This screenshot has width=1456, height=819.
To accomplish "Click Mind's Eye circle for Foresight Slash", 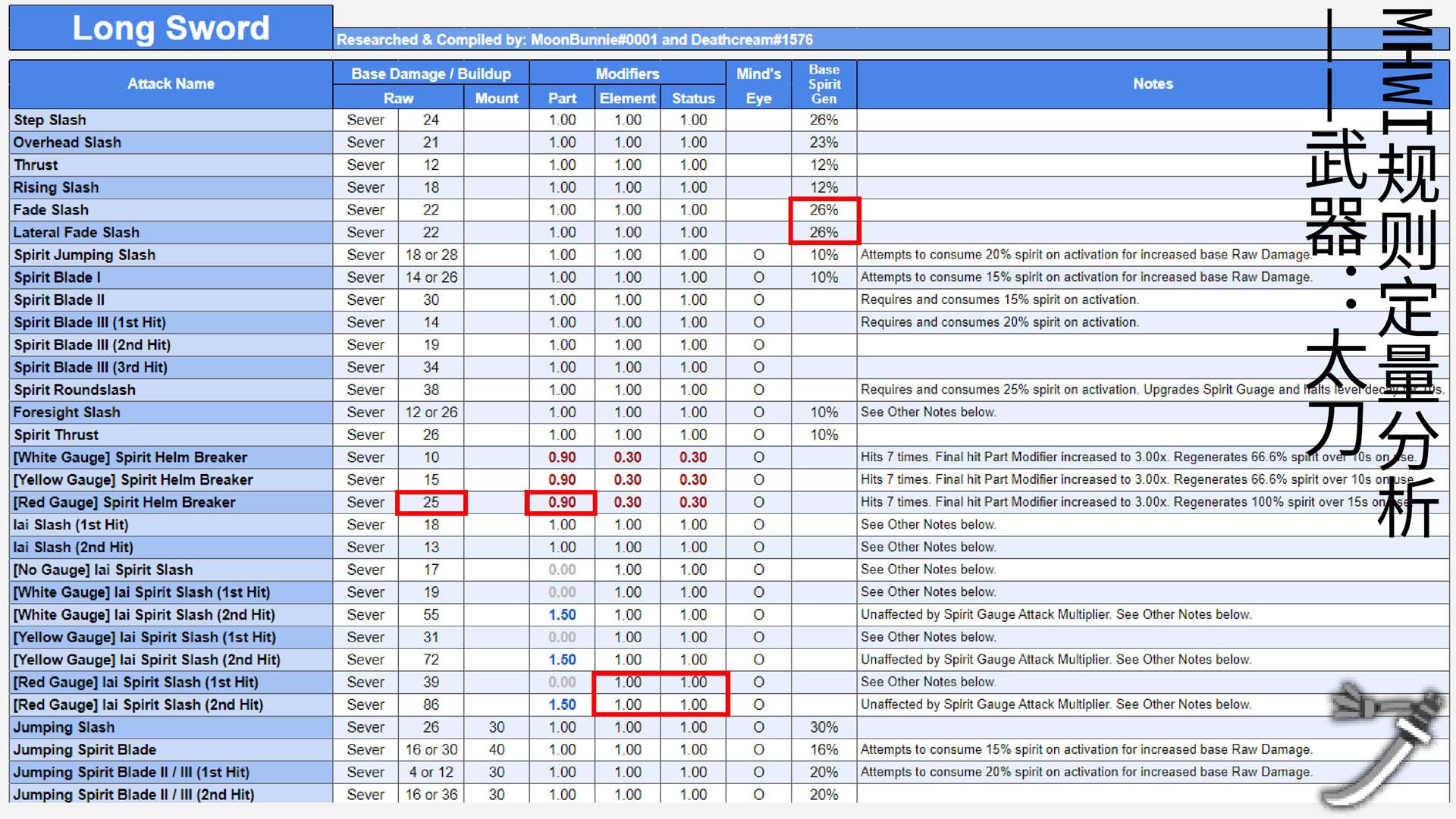I will click(758, 413).
